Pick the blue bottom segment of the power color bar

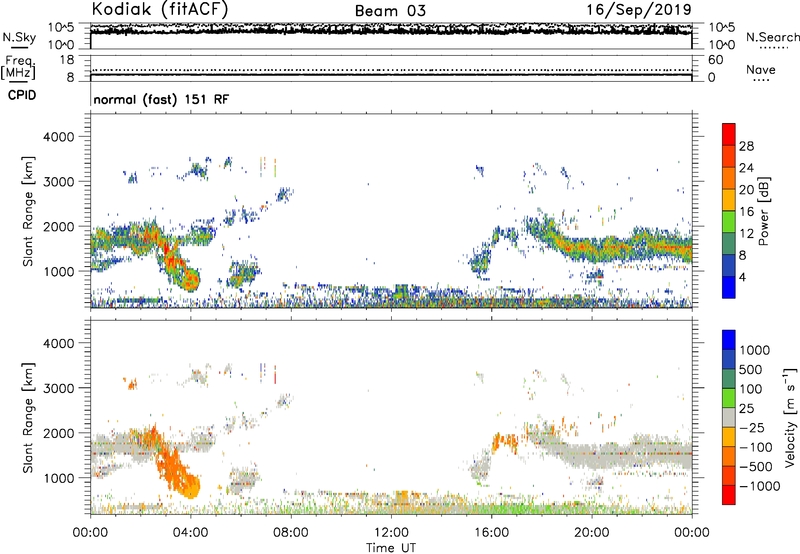(729, 287)
